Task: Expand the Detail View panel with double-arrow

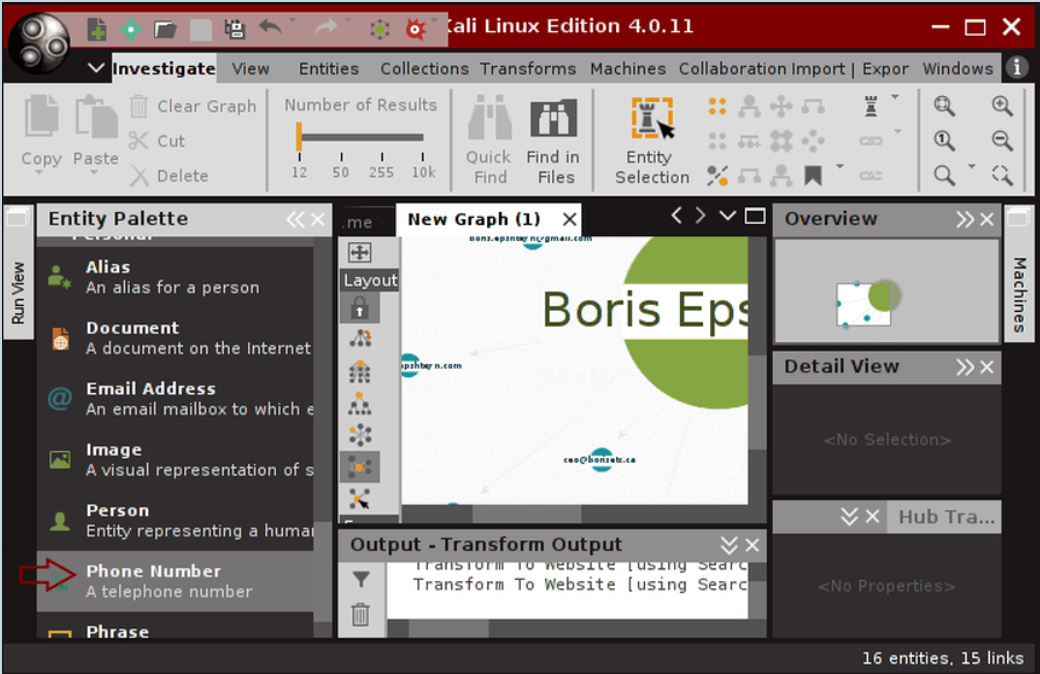Action: (964, 367)
